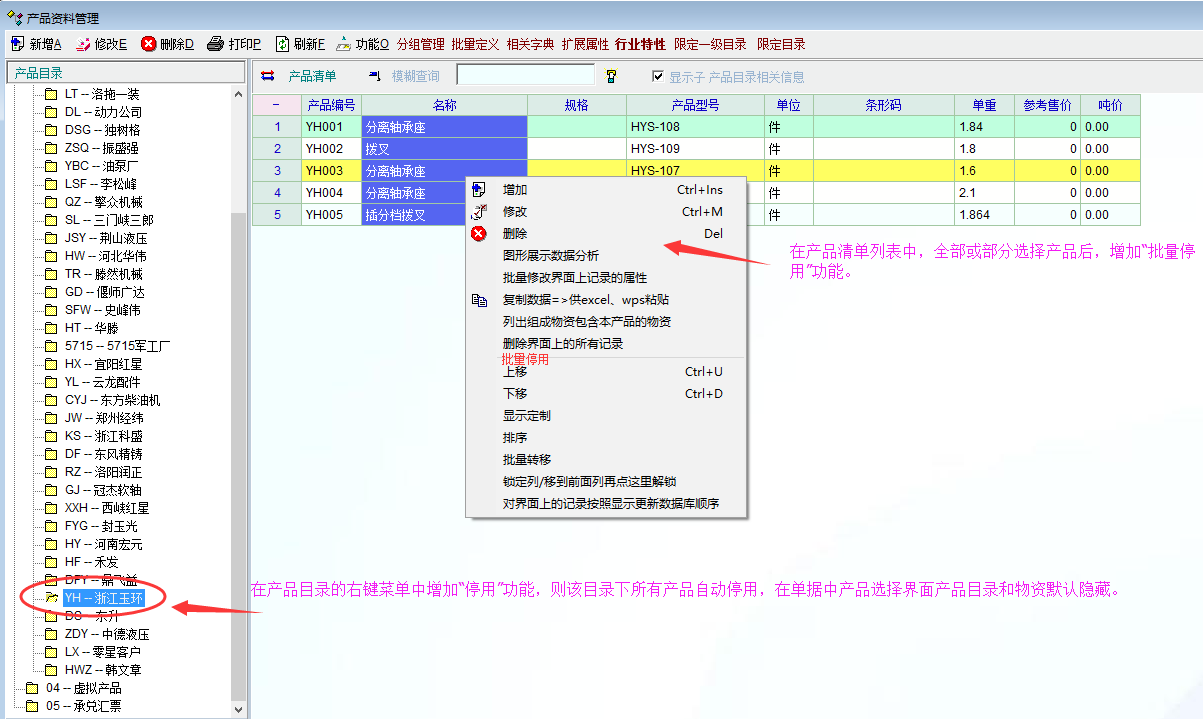1203x719 pixels.
Task: Click the 模糊查询 search input field
Action: pyautogui.click(x=525, y=76)
